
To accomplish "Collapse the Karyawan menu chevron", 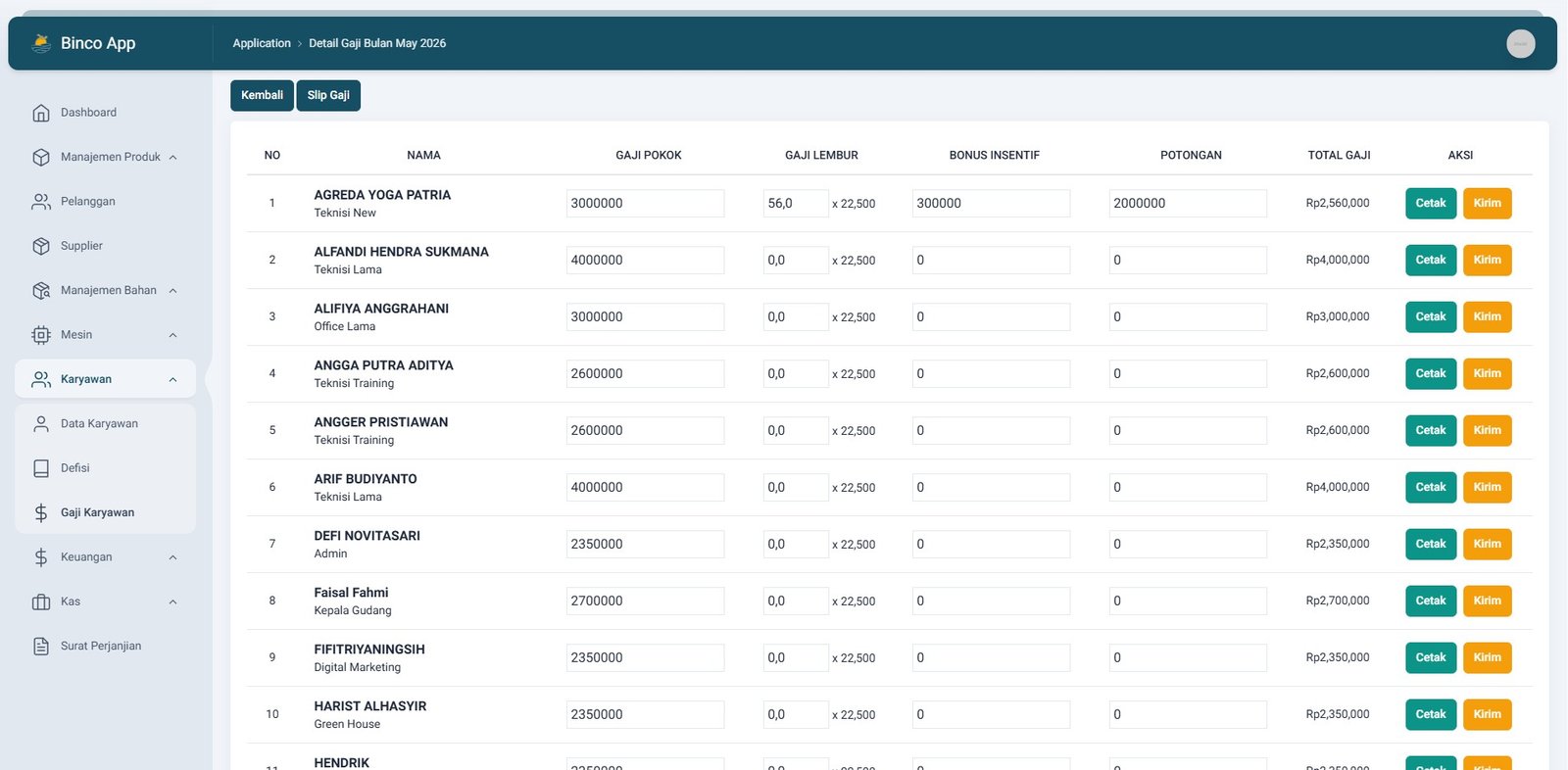I will point(172,380).
